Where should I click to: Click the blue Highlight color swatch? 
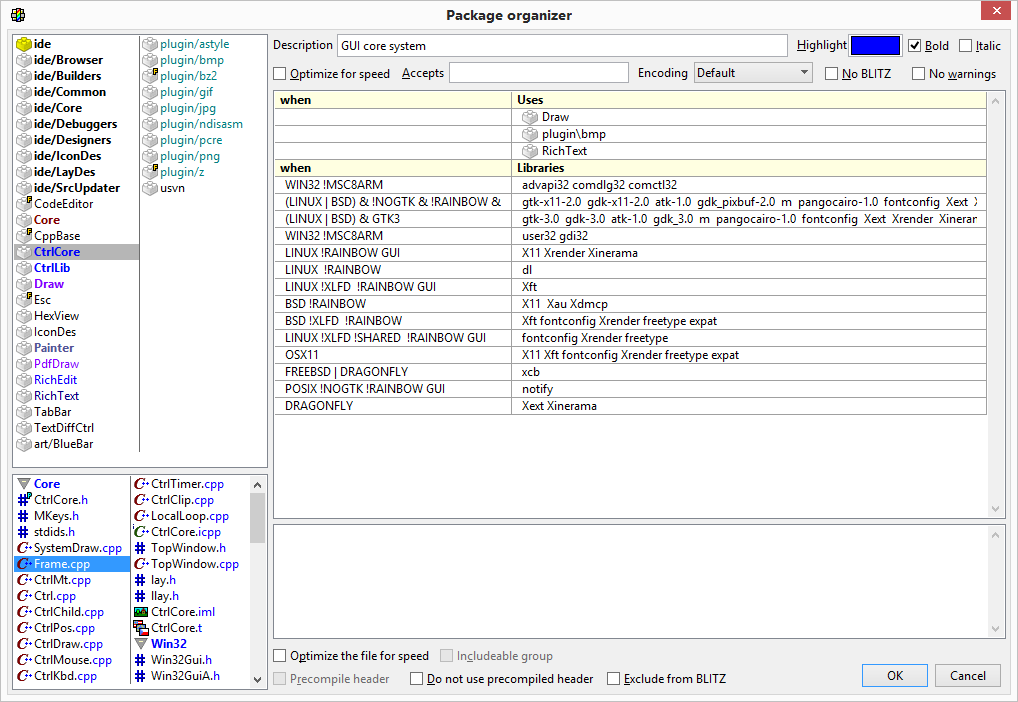[874, 46]
